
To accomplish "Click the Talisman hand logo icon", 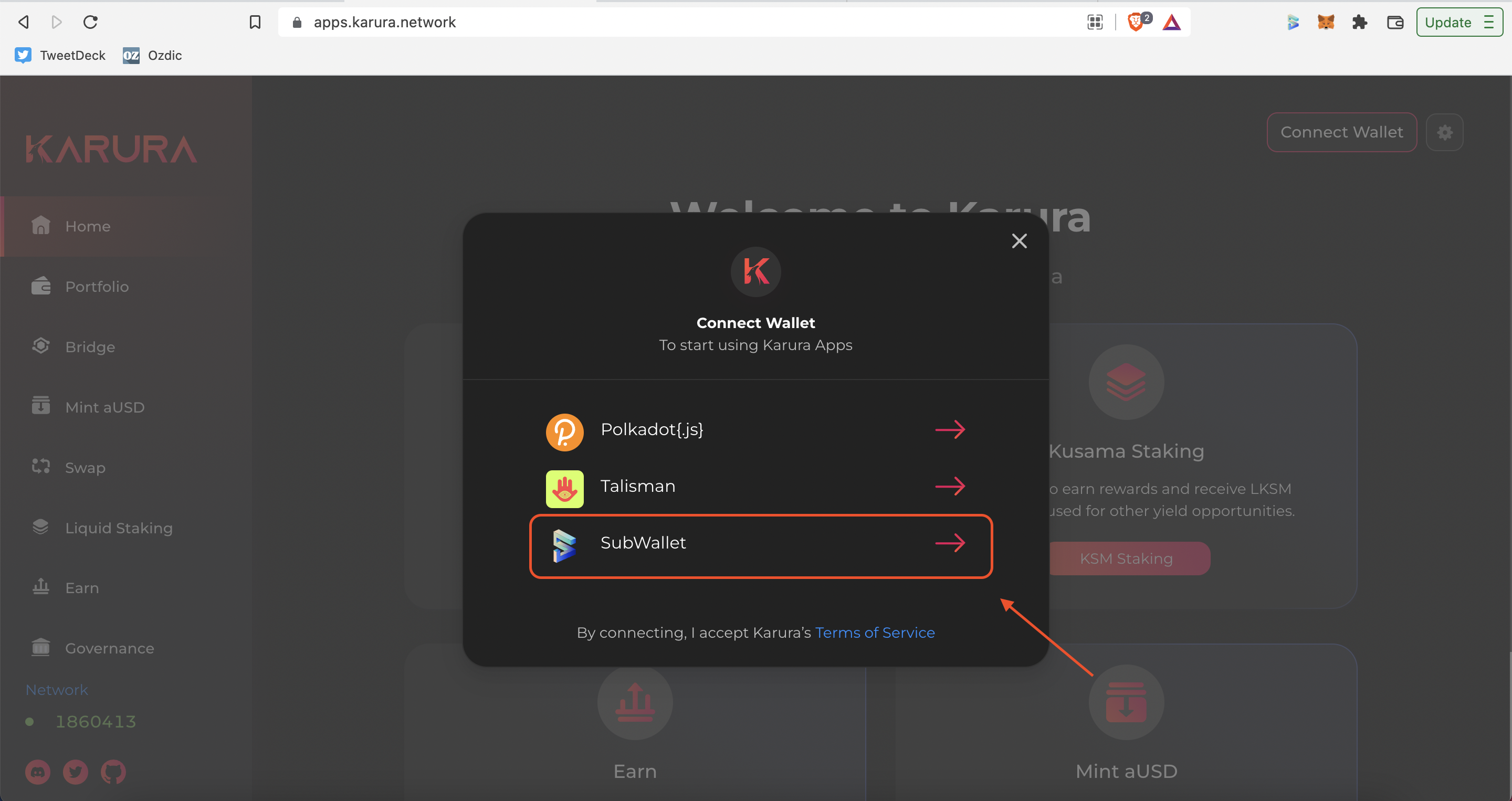I will [565, 488].
